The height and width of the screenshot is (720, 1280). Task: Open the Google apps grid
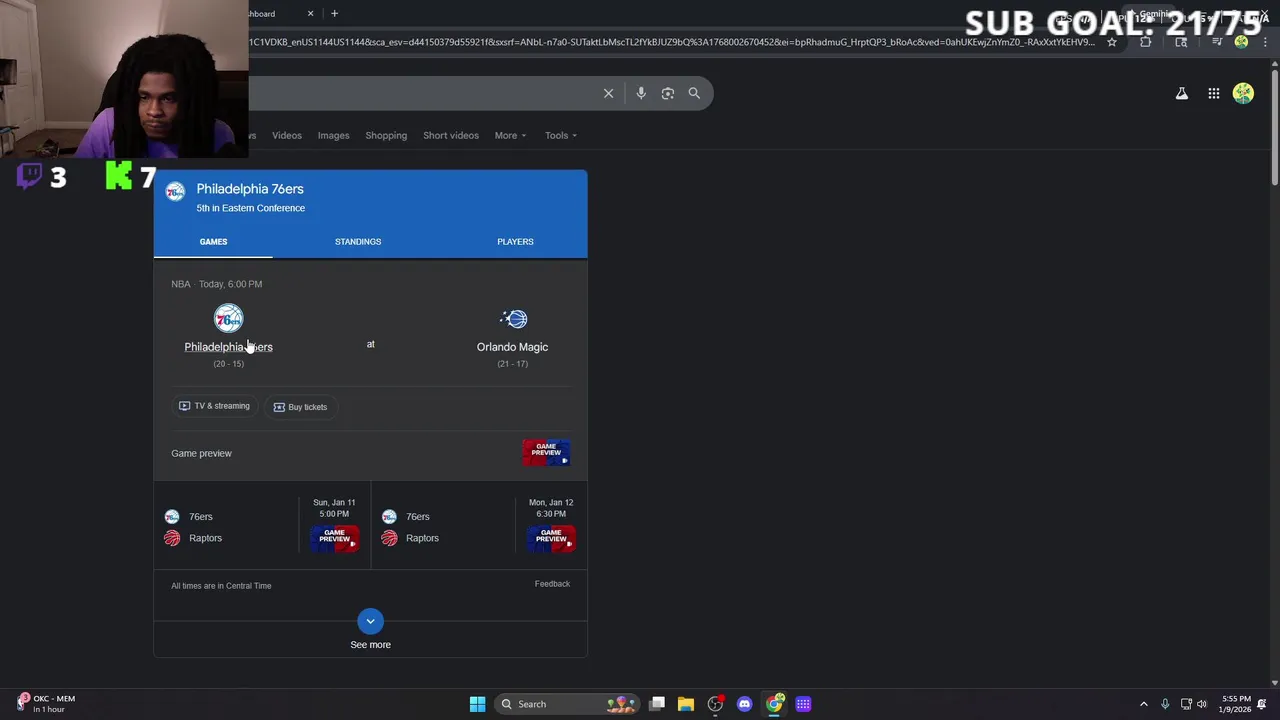(1214, 93)
